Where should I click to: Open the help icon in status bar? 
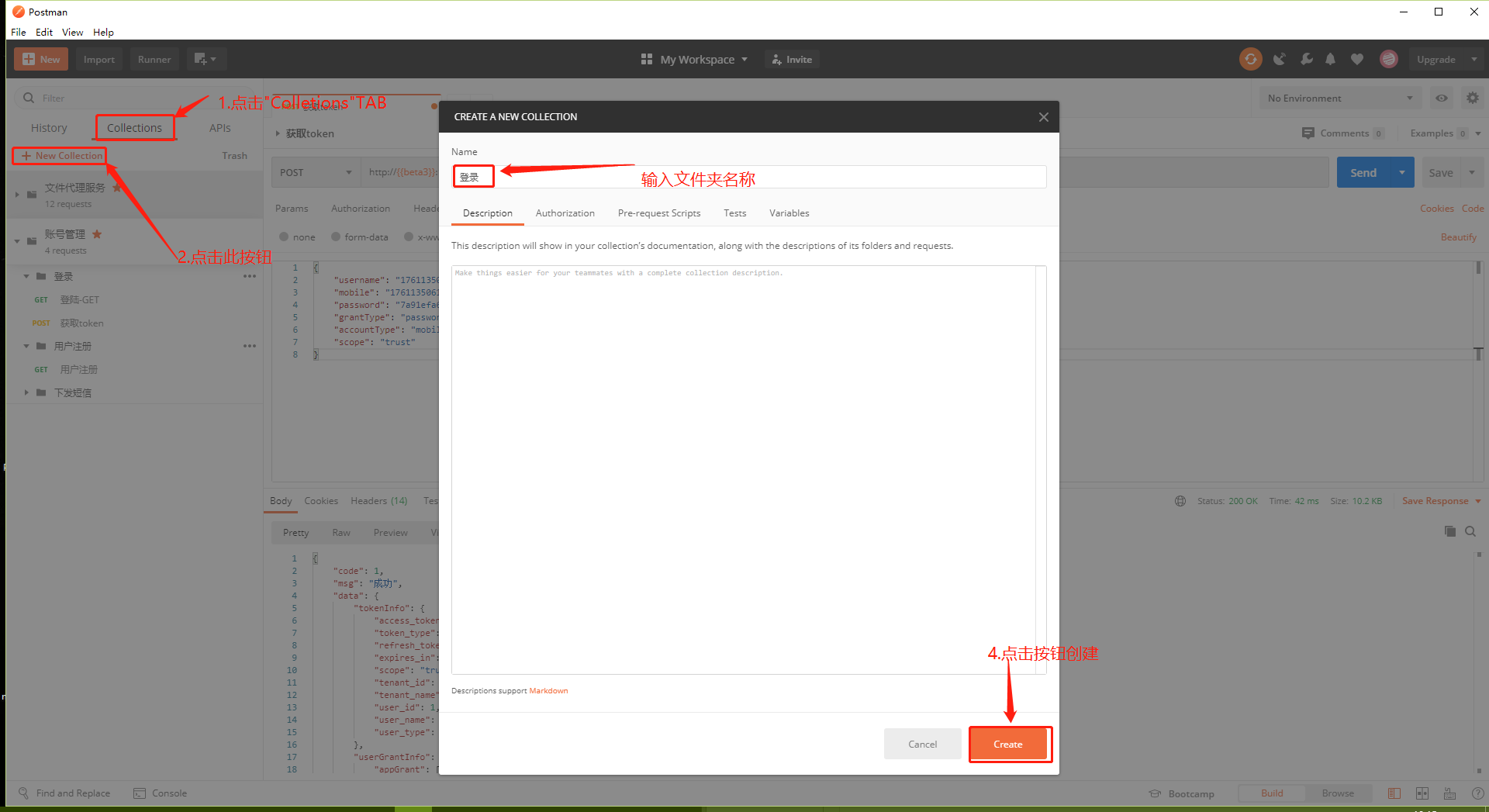(x=1478, y=793)
